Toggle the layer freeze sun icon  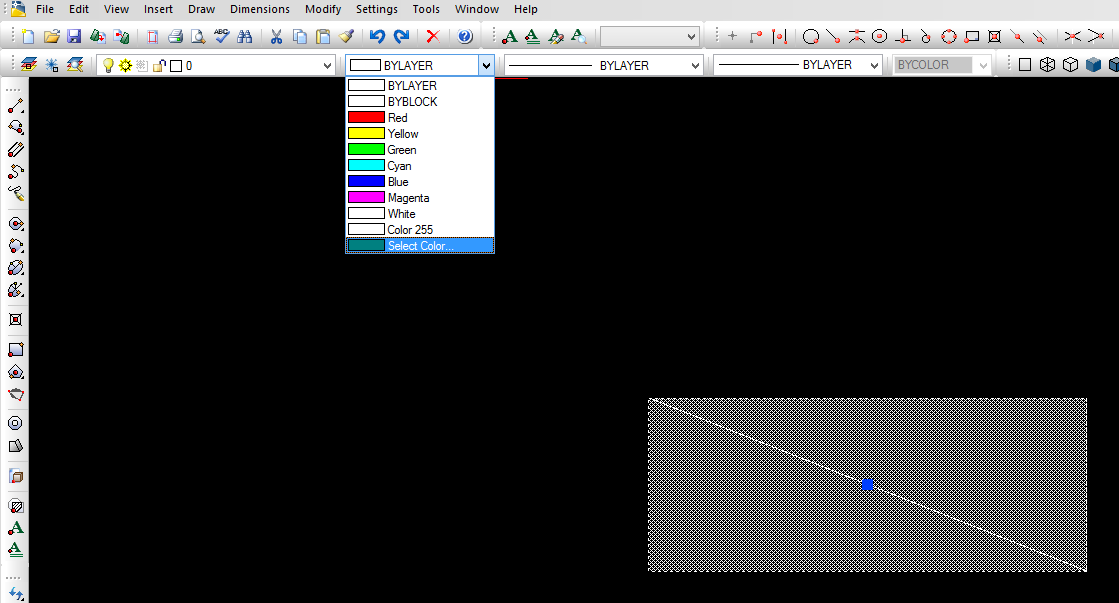point(126,66)
